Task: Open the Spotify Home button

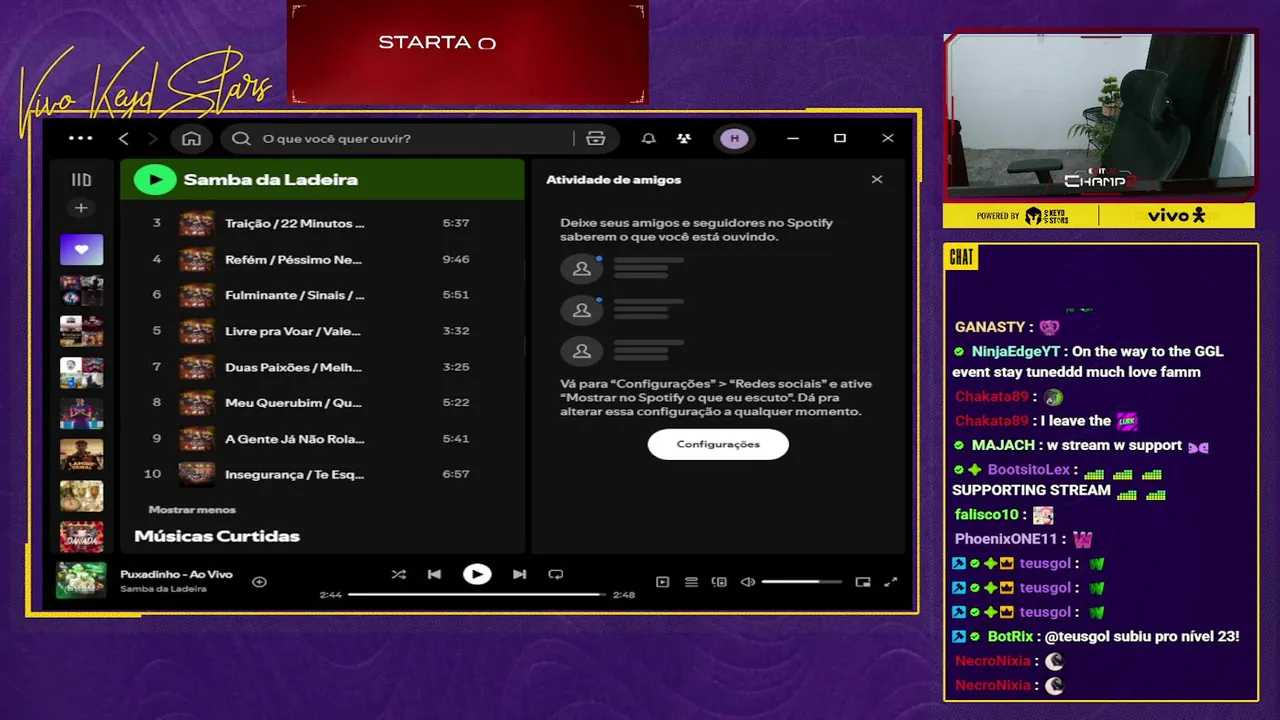Action: click(x=191, y=139)
